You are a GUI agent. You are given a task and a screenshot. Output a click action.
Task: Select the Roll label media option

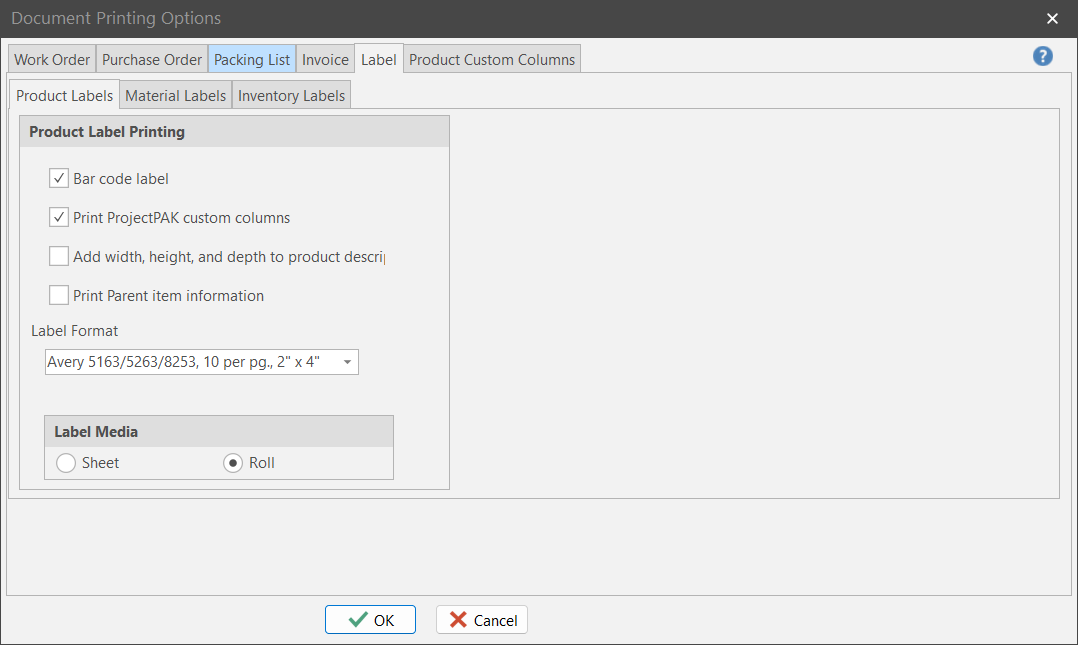[x=233, y=463]
